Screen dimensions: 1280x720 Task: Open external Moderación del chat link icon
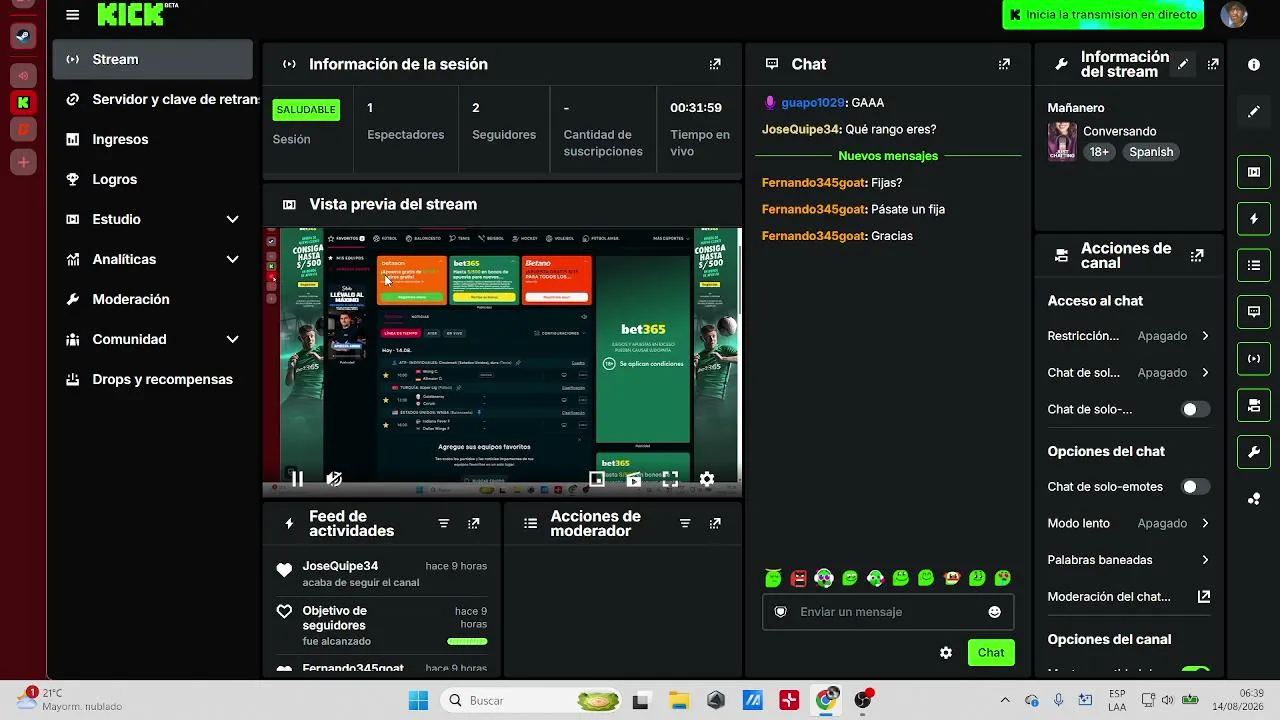(x=1204, y=596)
